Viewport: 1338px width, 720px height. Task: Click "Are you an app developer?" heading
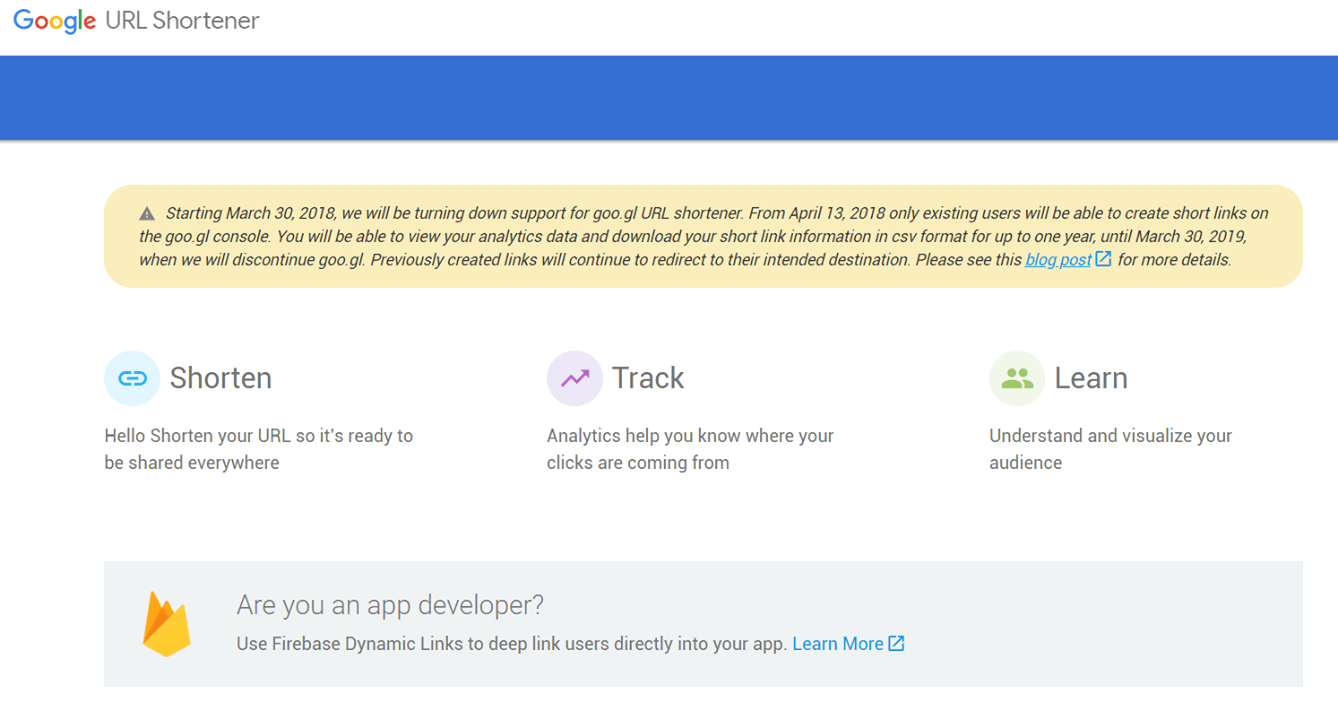click(x=390, y=605)
